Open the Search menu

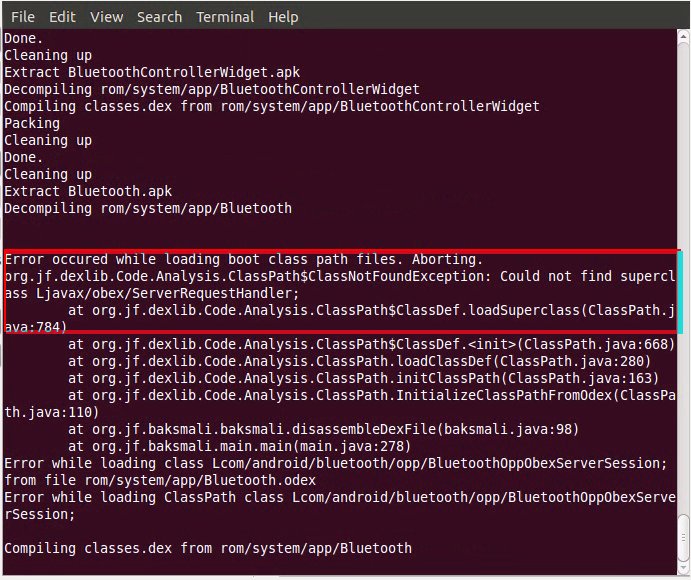[159, 17]
